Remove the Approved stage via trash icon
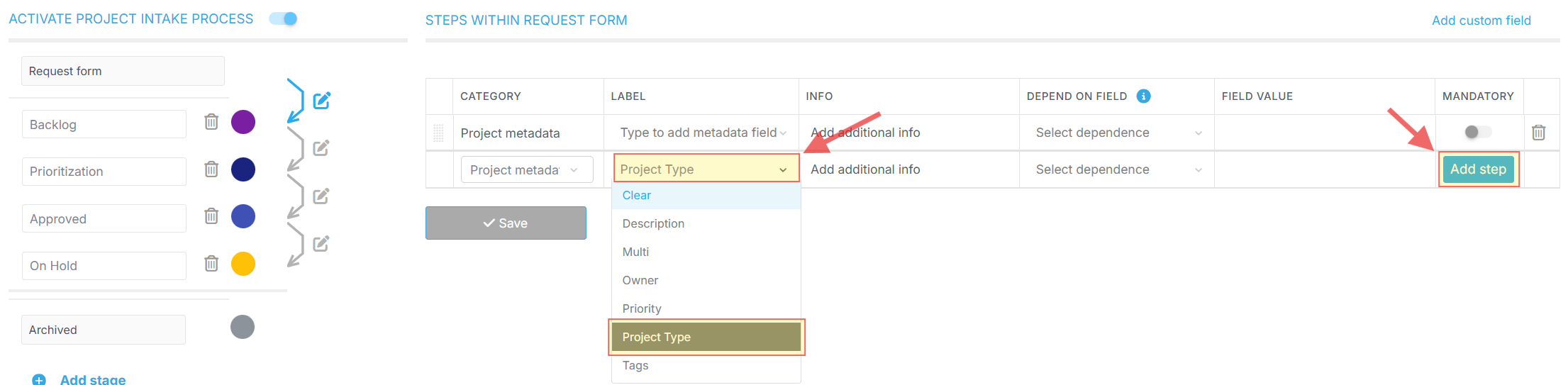 (x=211, y=216)
